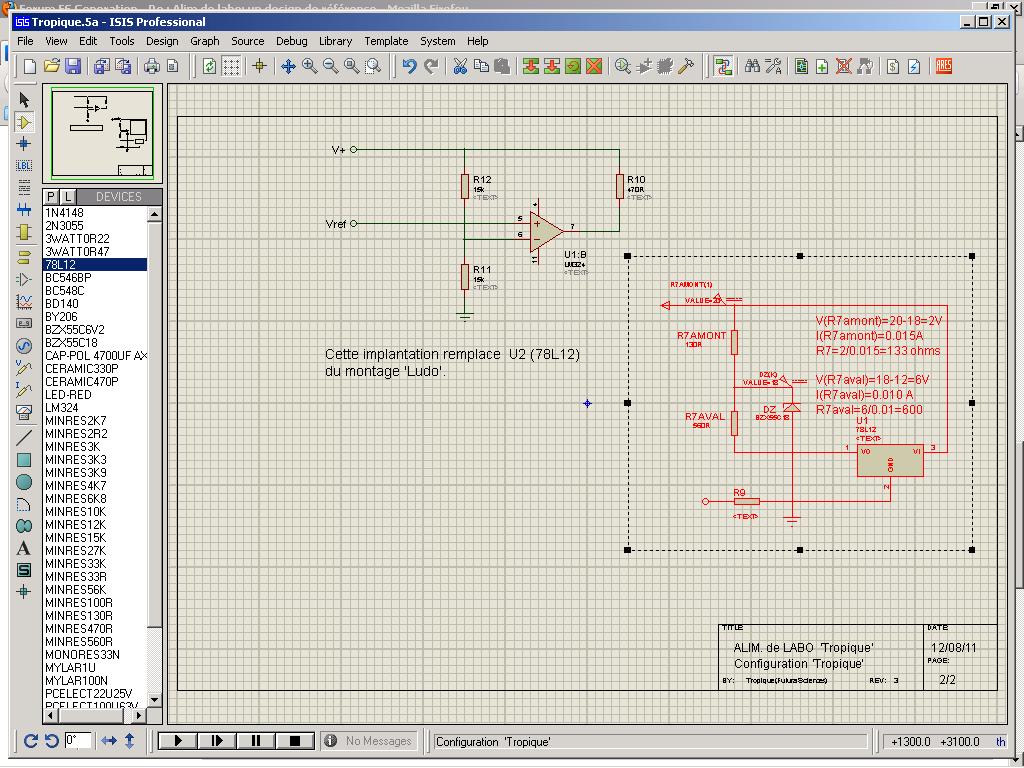
Task: Toggle the wire auto-router button
Action: click(x=723, y=66)
